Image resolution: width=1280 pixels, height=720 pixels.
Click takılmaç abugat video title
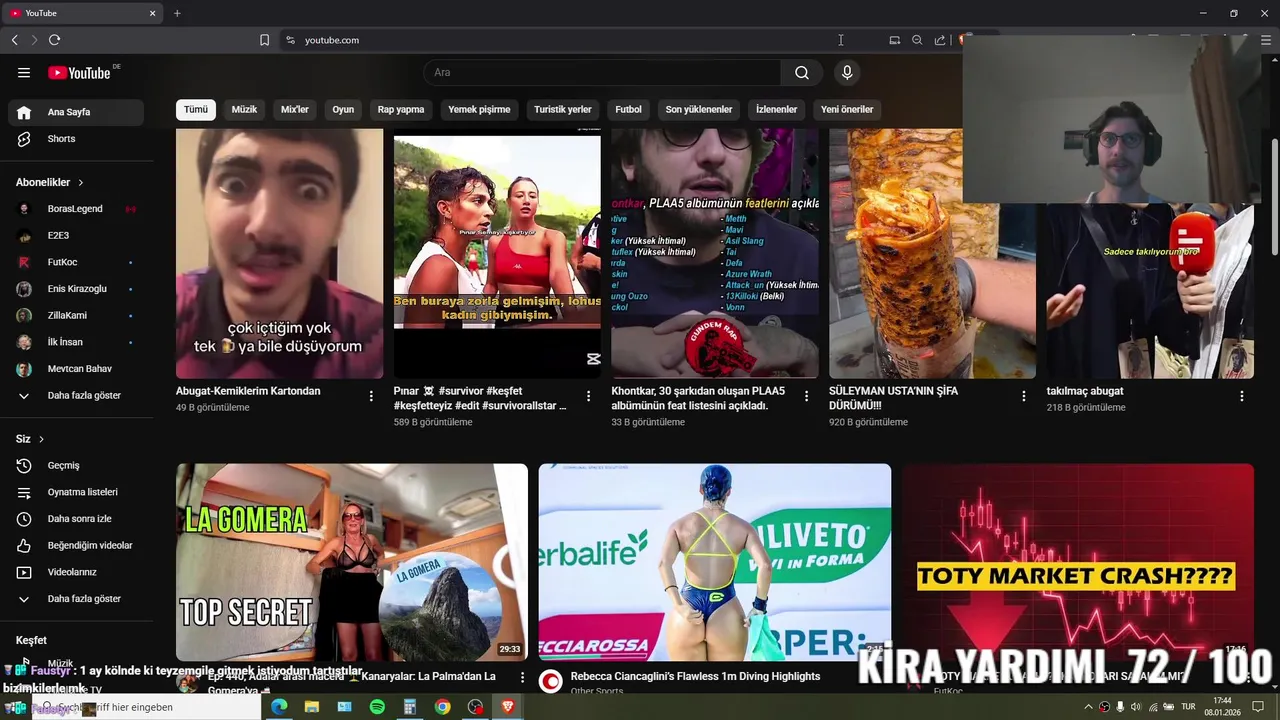point(1085,391)
